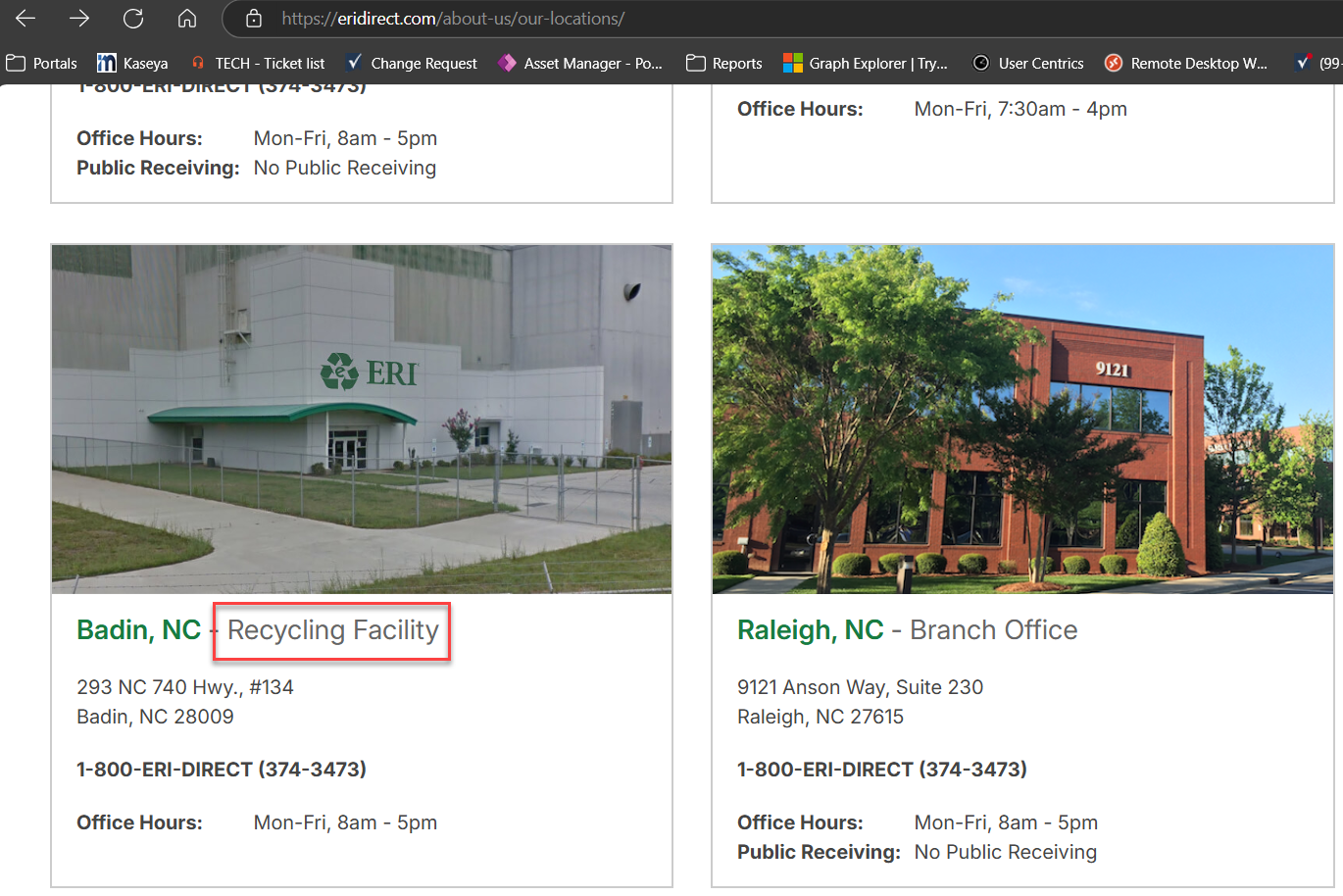Open the Reports bookmark folder

pyautogui.click(x=724, y=63)
